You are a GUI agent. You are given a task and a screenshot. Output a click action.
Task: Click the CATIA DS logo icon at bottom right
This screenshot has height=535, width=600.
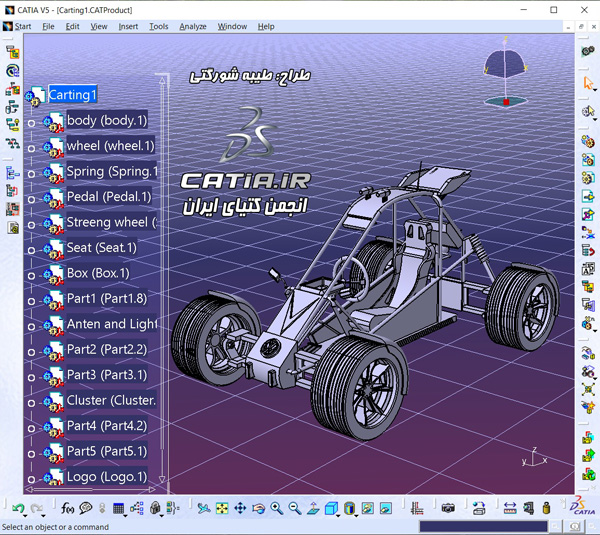(x=582, y=506)
